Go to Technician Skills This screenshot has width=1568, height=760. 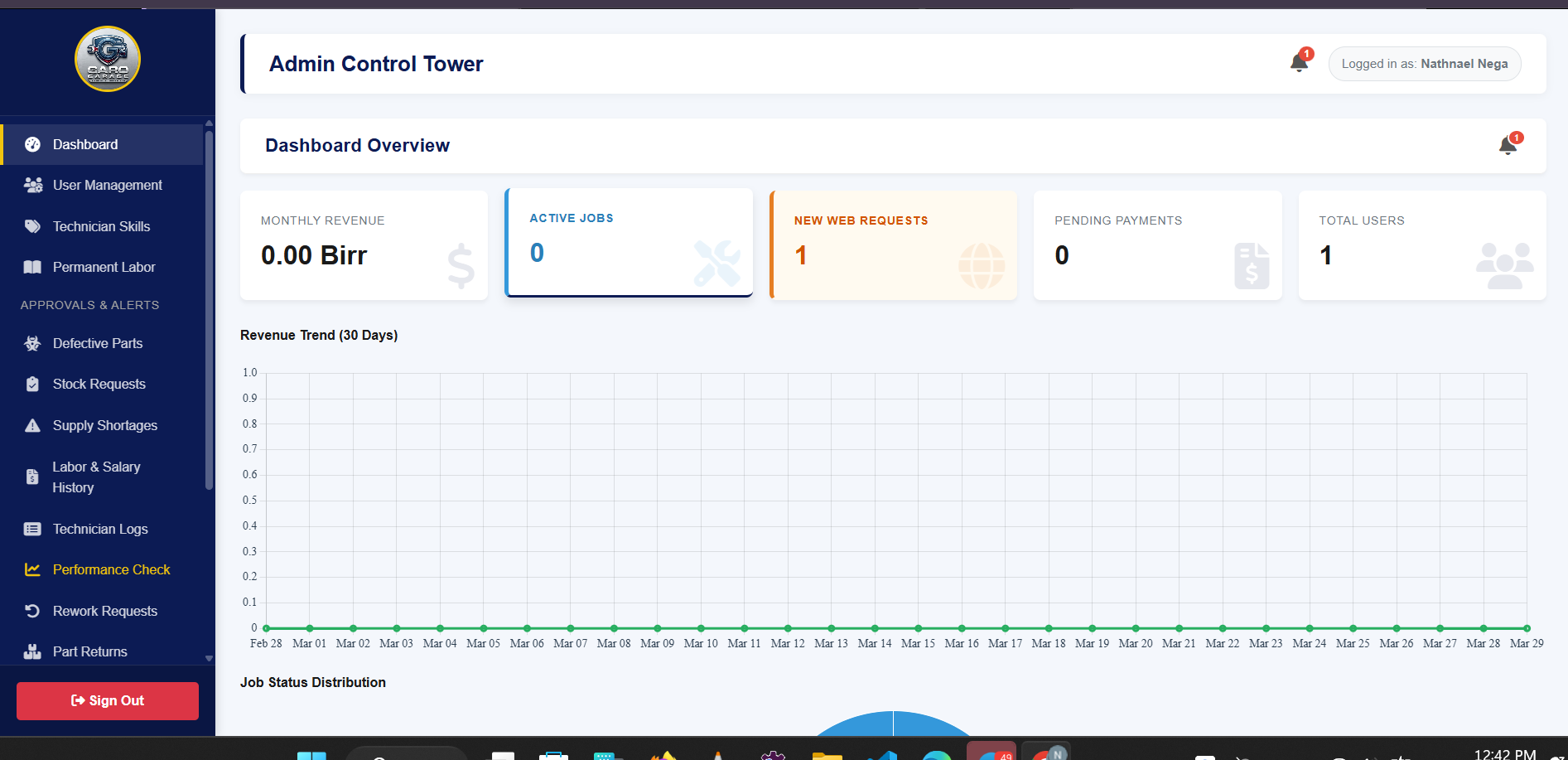click(102, 226)
